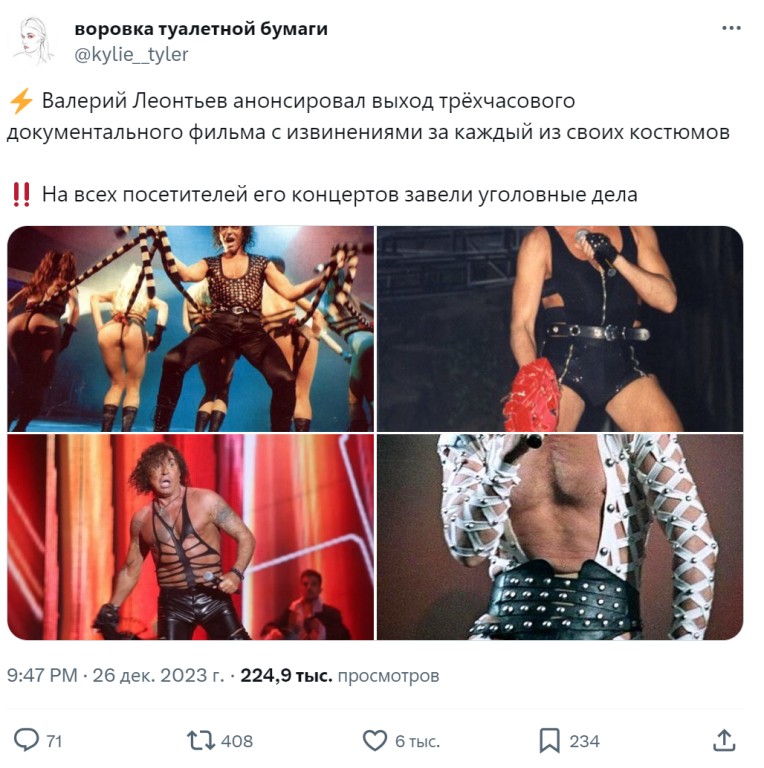Click the 234 bookmarks count
Viewport: 764px width, 768px height.
[x=584, y=741]
